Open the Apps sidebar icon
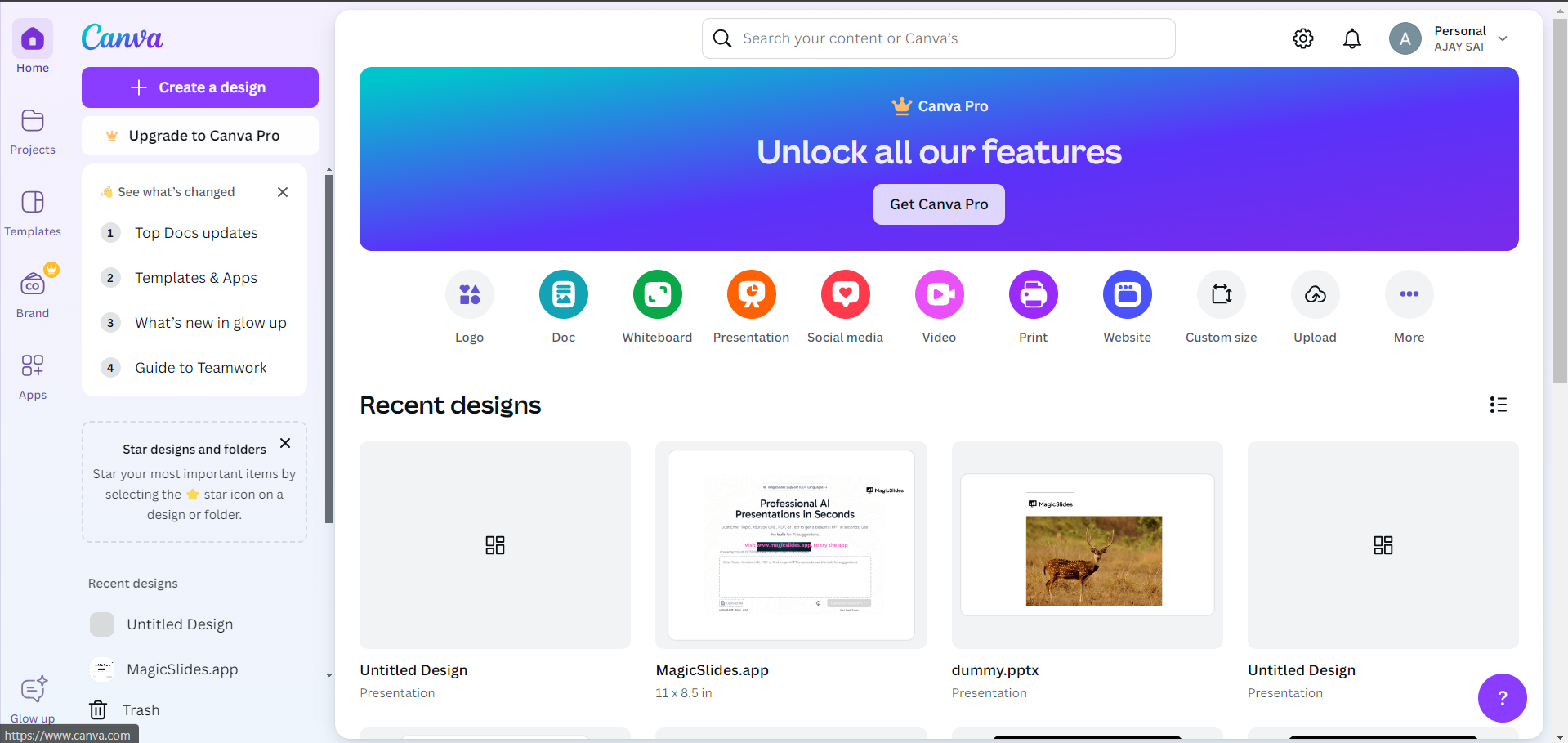 click(33, 365)
